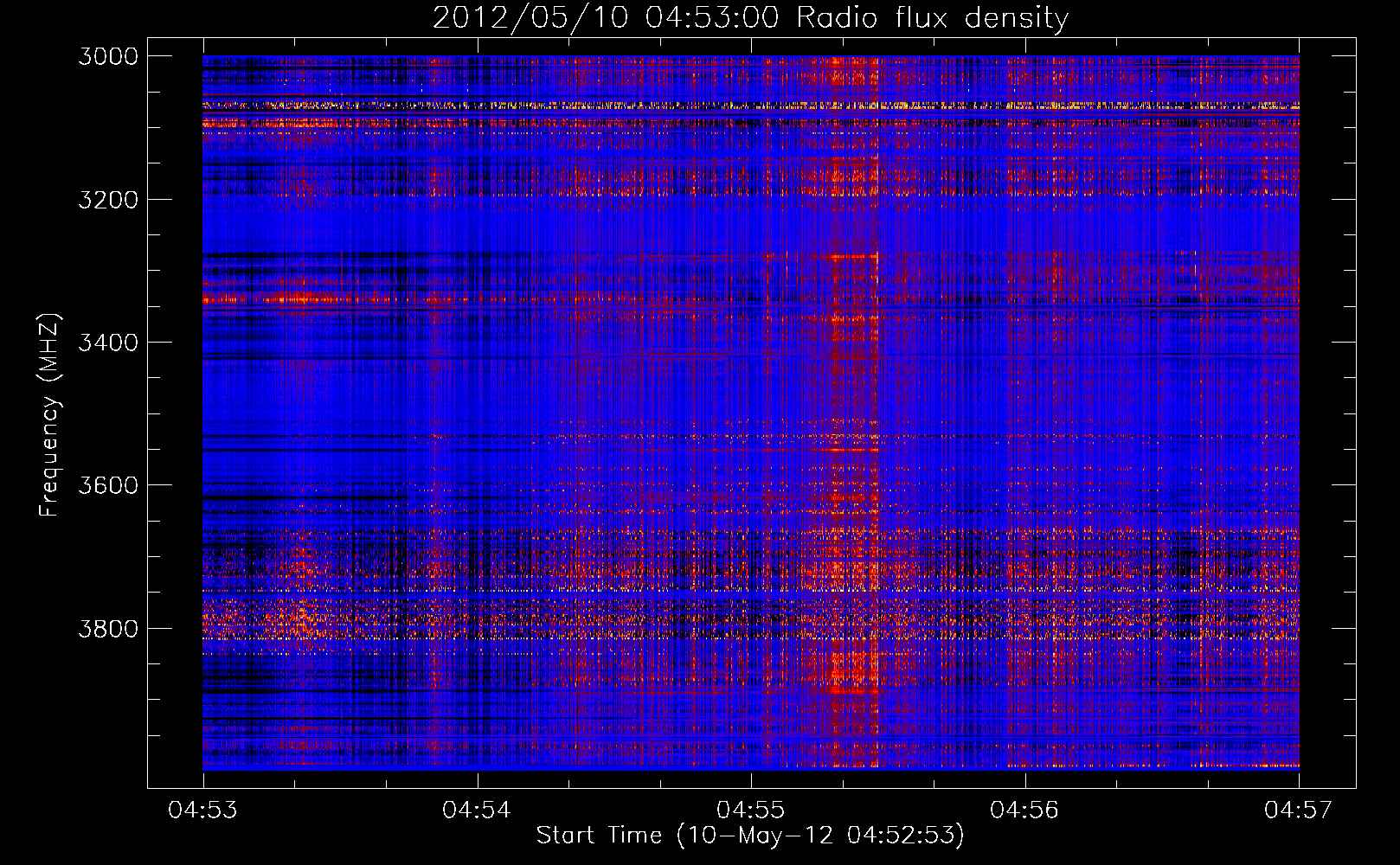Select the 3200 frequency tick label
1400x865 pixels.
pos(108,200)
